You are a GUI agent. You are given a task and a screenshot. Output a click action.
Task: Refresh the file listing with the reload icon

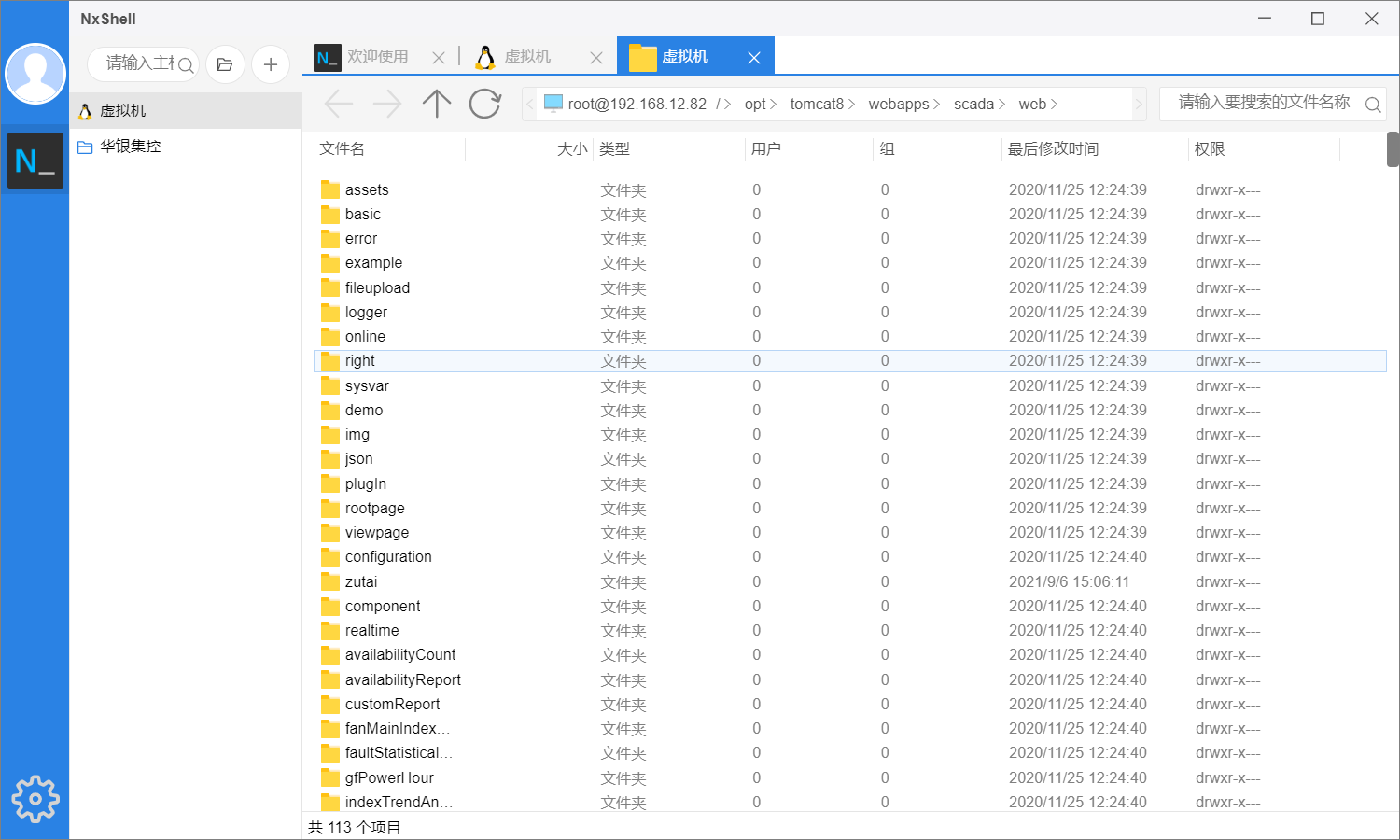(484, 104)
